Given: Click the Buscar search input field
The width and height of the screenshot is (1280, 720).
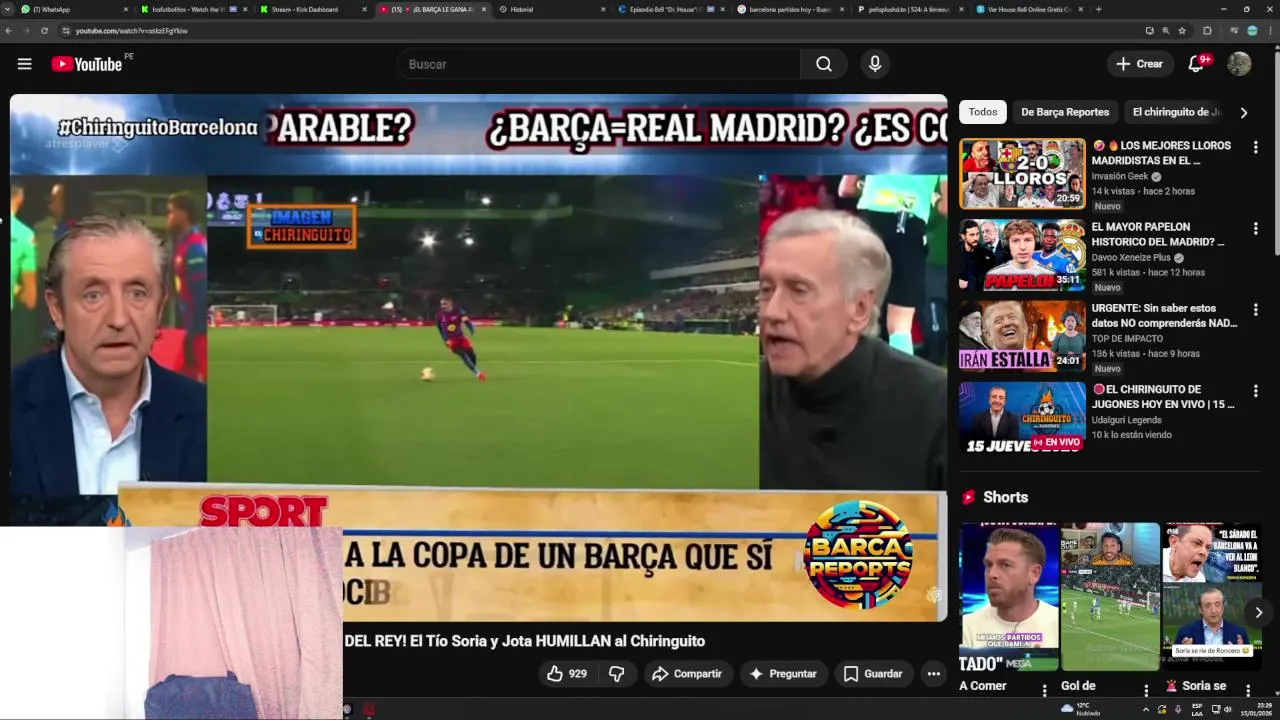Looking at the screenshot, I should click(x=598, y=64).
